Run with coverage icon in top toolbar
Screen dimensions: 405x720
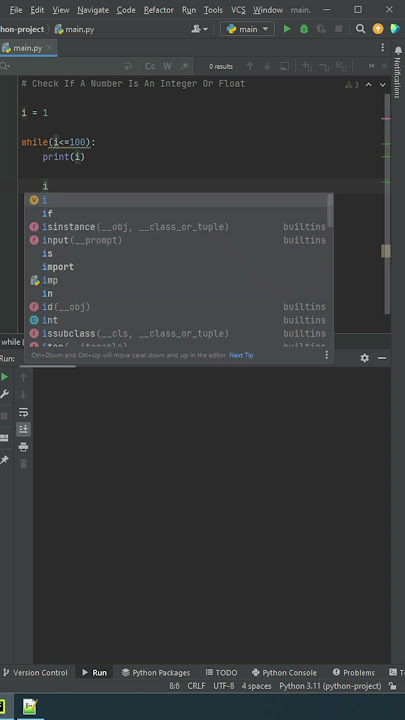pos(321,29)
